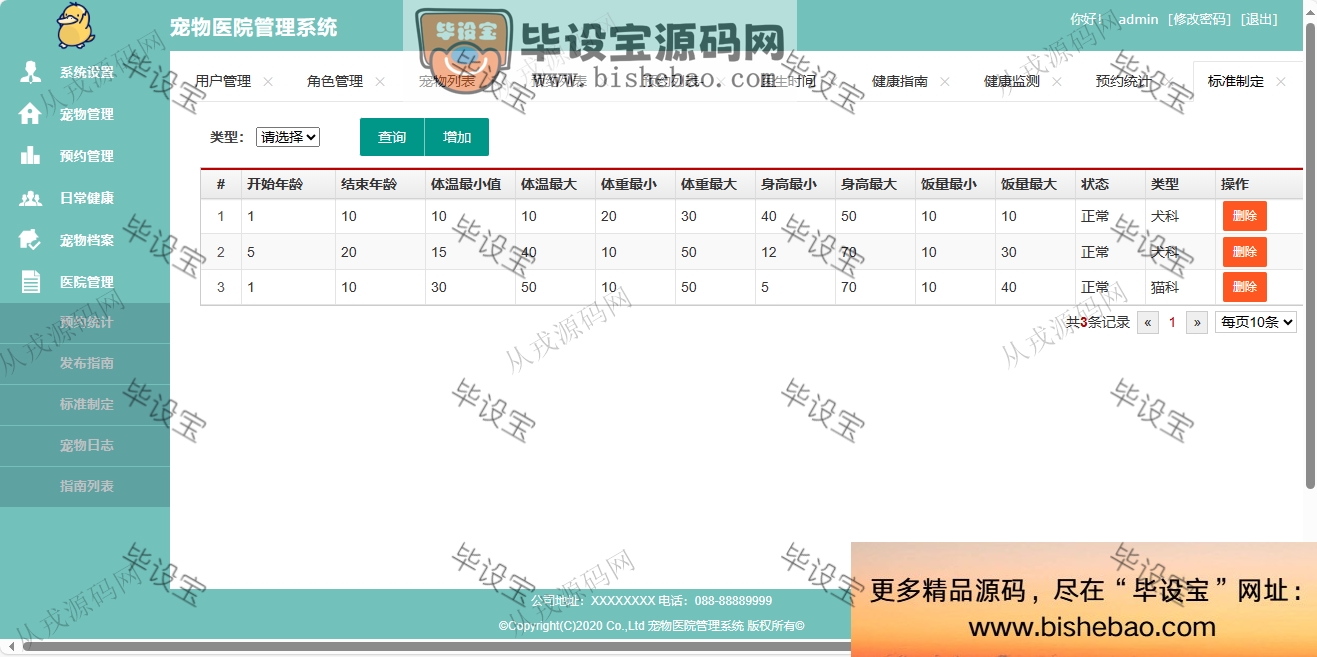The width and height of the screenshot is (1317, 657).
Task: Click the duck logo in the header
Action: (x=77, y=25)
